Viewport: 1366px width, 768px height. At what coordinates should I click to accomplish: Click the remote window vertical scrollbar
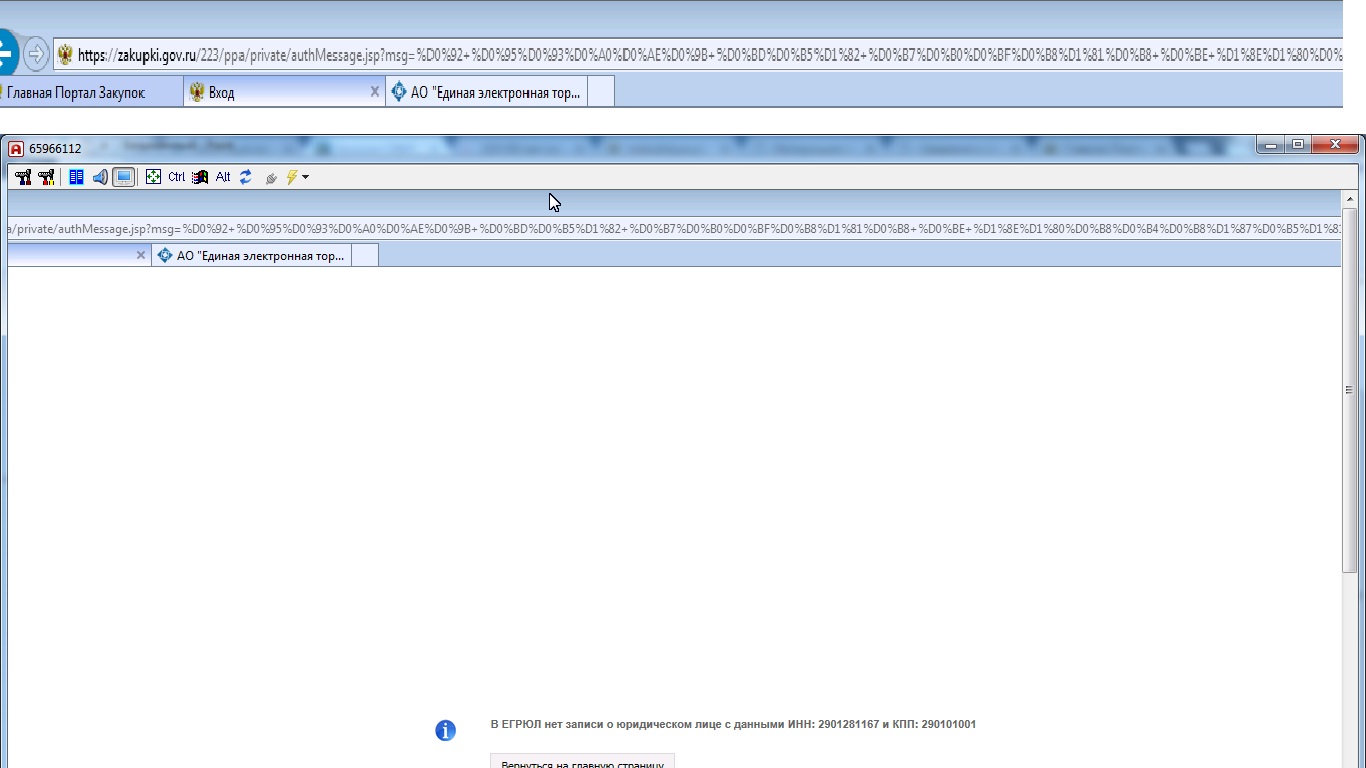1349,390
